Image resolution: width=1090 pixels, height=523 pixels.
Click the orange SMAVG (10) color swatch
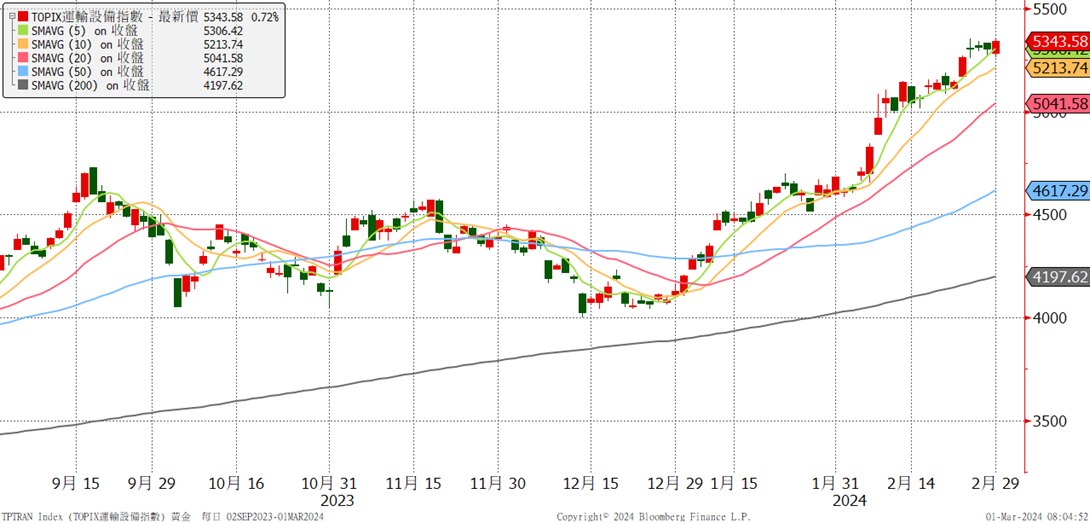22,44
